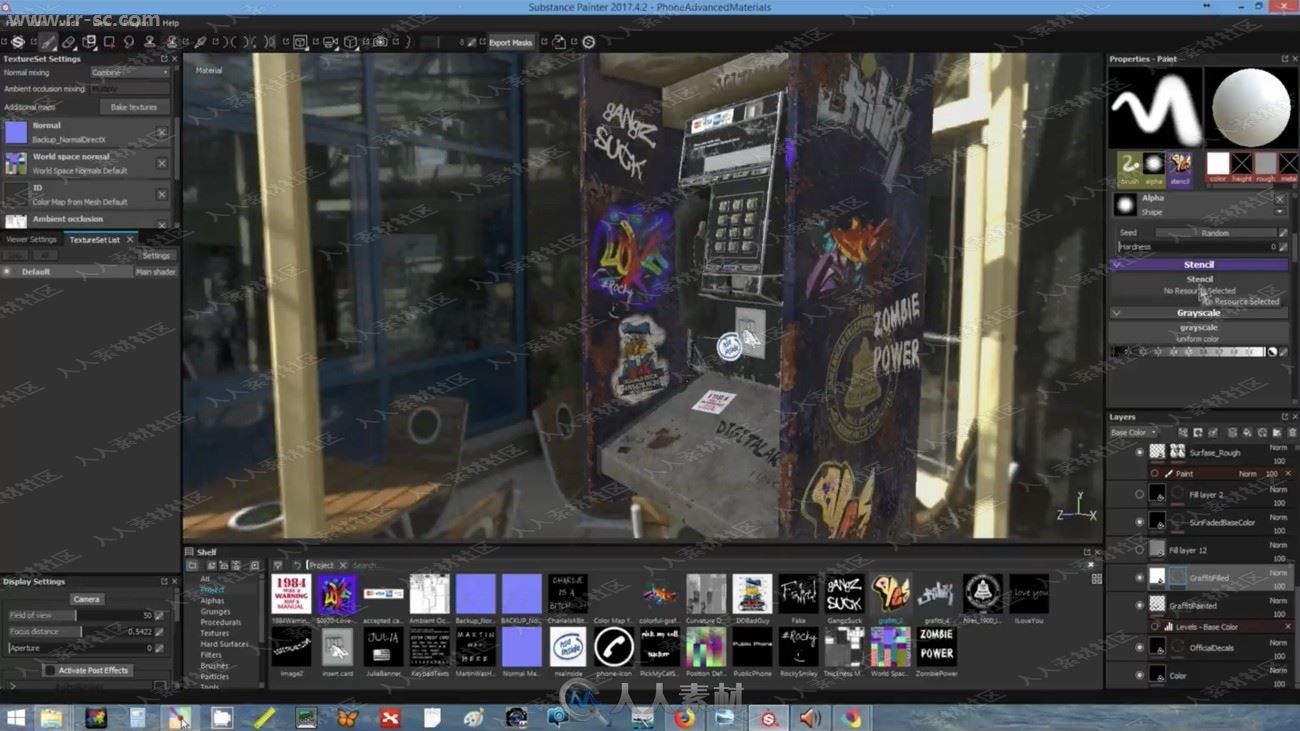
Task: Toggle visibility of OfficialDecals layer
Action: tap(1139, 648)
